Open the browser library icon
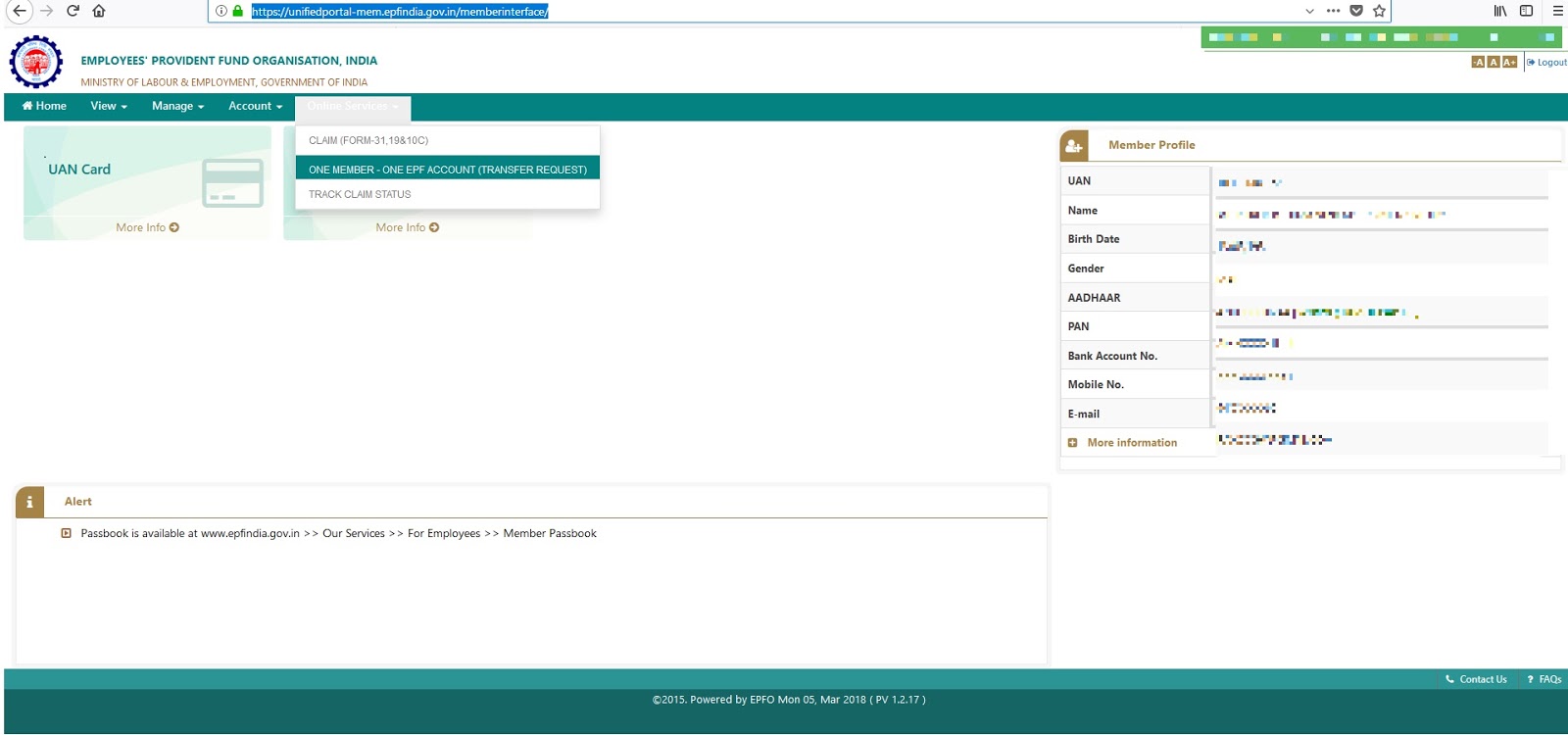1568x735 pixels. [x=1500, y=11]
